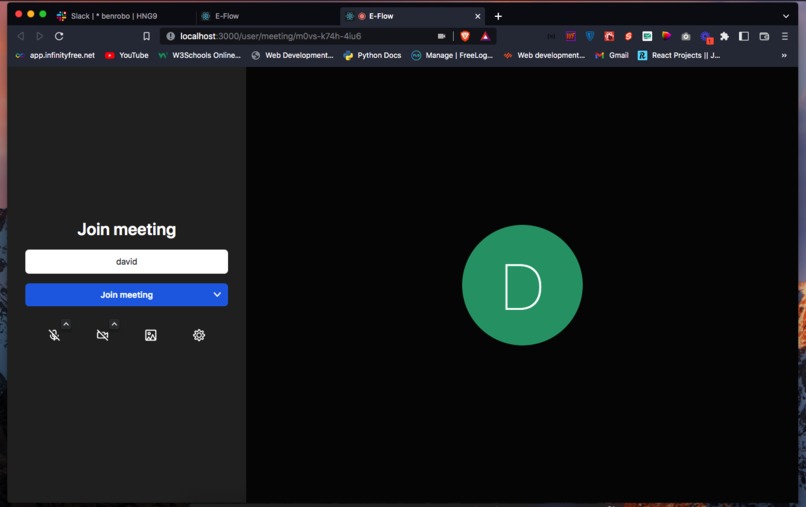Click the name field containing david
The width and height of the screenshot is (806, 507).
(126, 262)
